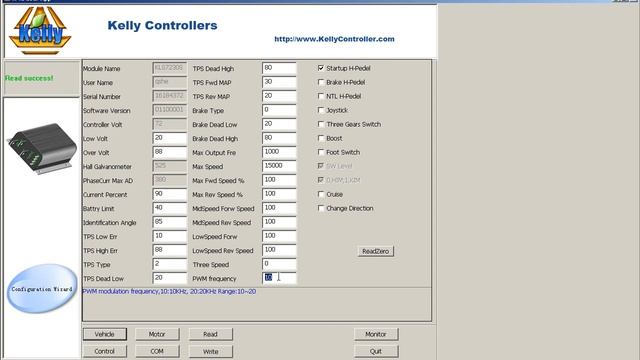Click the TPS Dead Low field

[170, 278]
